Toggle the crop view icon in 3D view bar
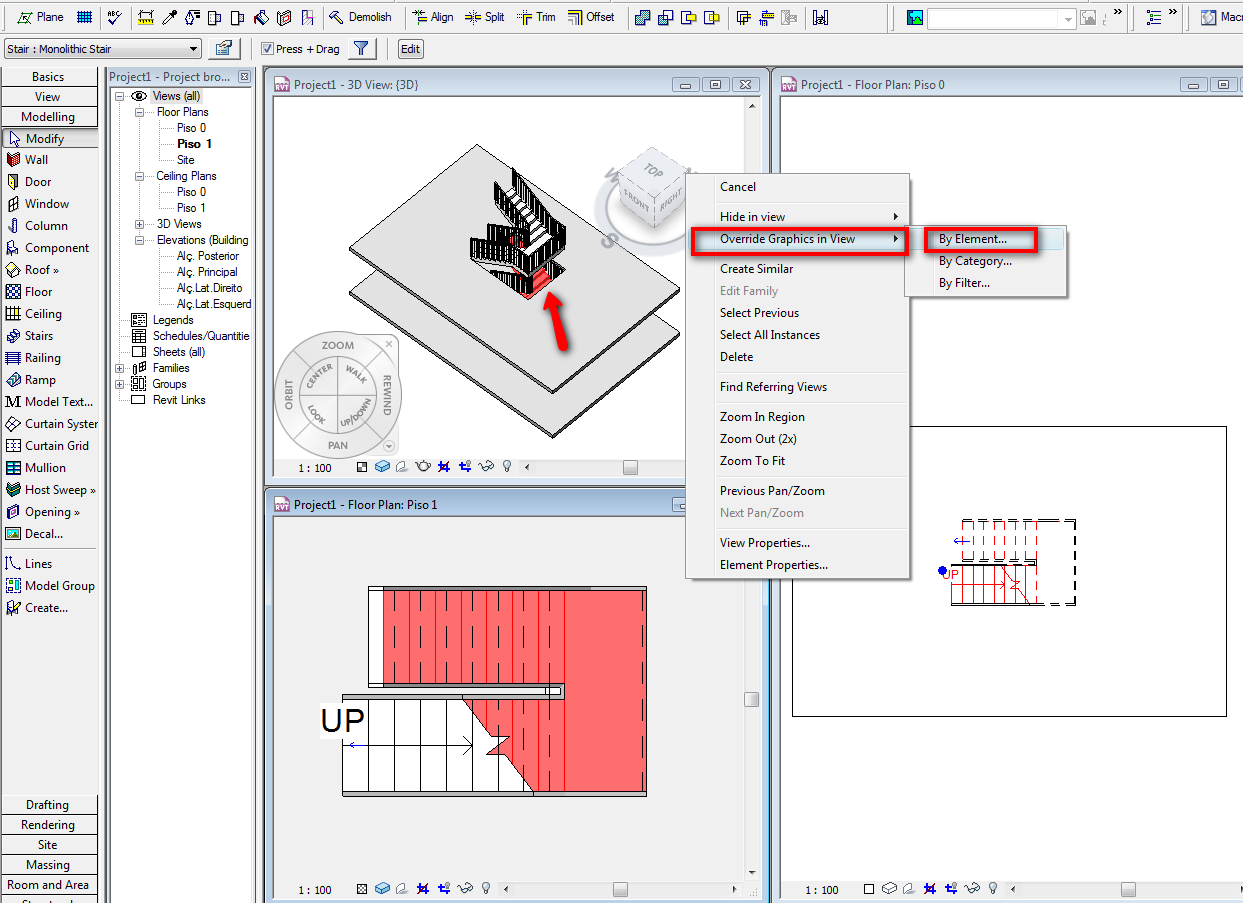 pos(444,467)
